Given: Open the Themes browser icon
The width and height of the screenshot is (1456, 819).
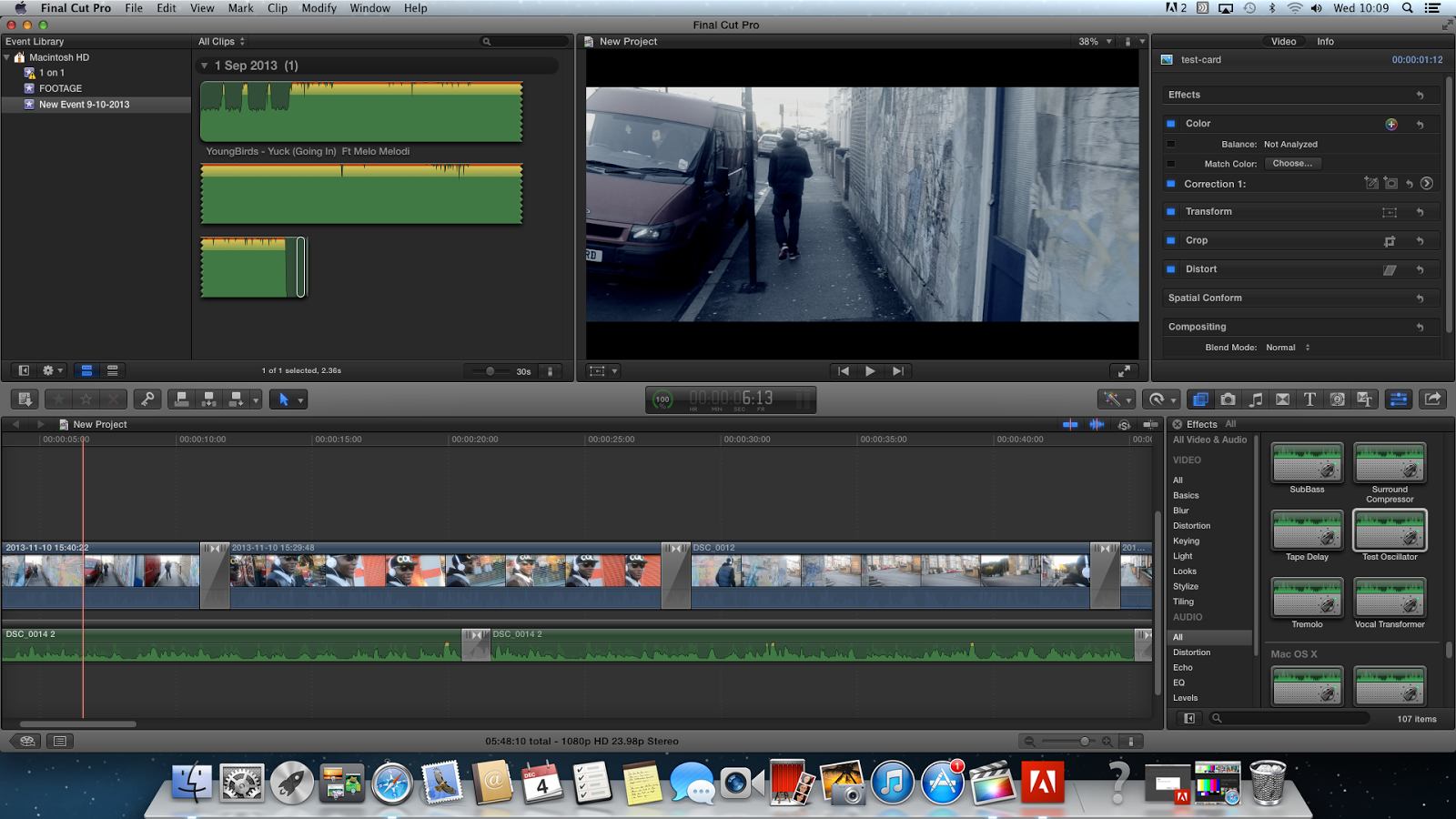Looking at the screenshot, I should click(1364, 399).
